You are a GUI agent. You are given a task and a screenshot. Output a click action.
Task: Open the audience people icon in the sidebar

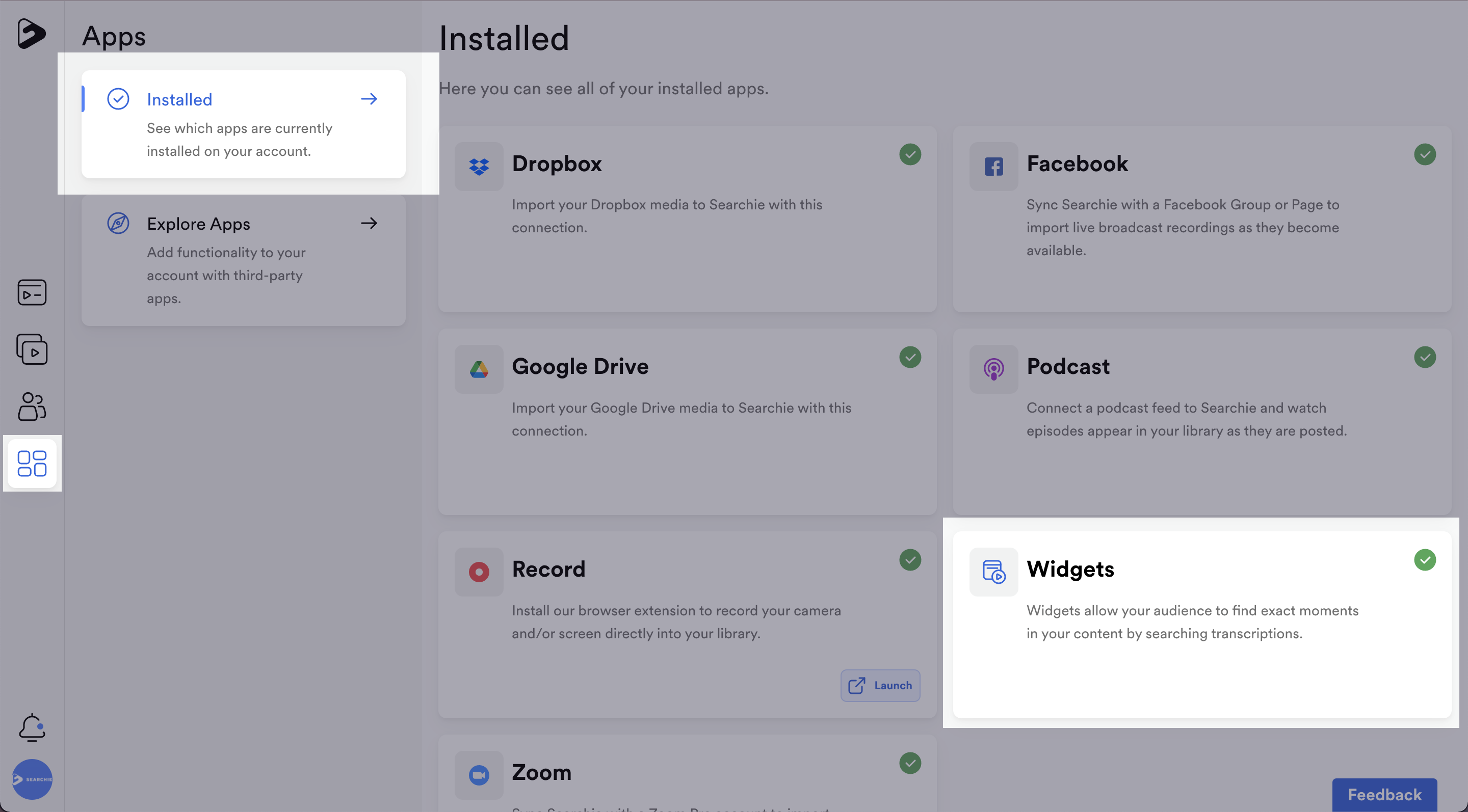32,406
